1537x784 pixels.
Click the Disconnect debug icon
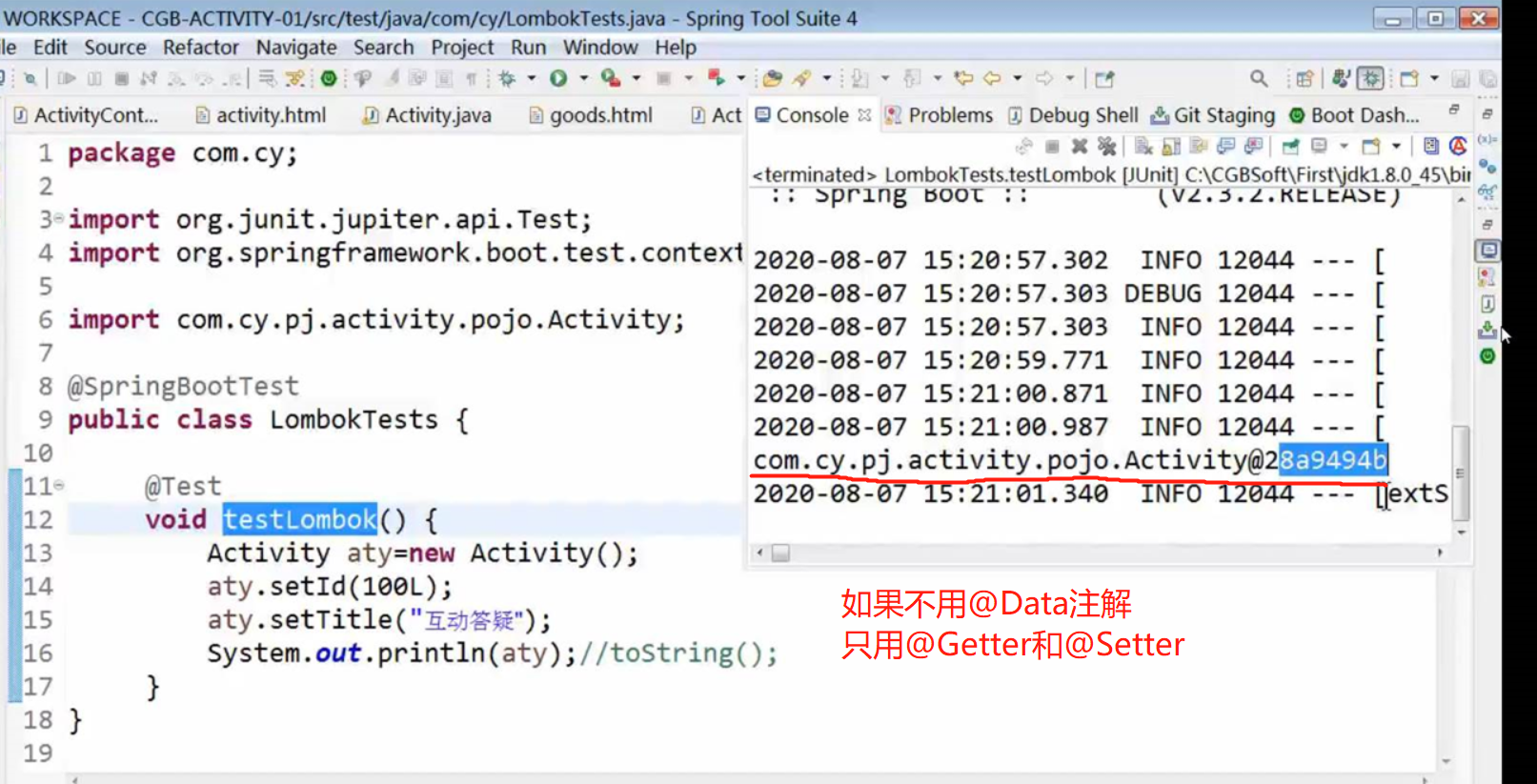(x=148, y=79)
